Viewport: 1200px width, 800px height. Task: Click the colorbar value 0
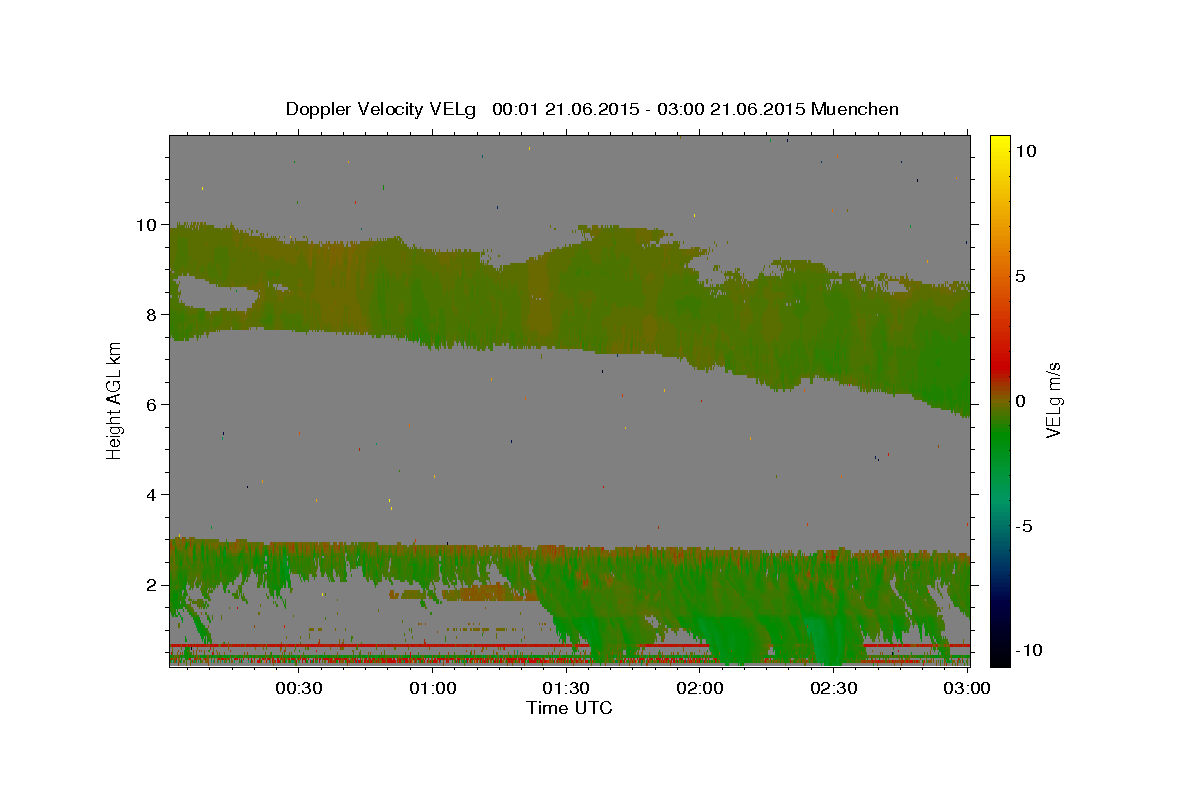pos(1022,401)
